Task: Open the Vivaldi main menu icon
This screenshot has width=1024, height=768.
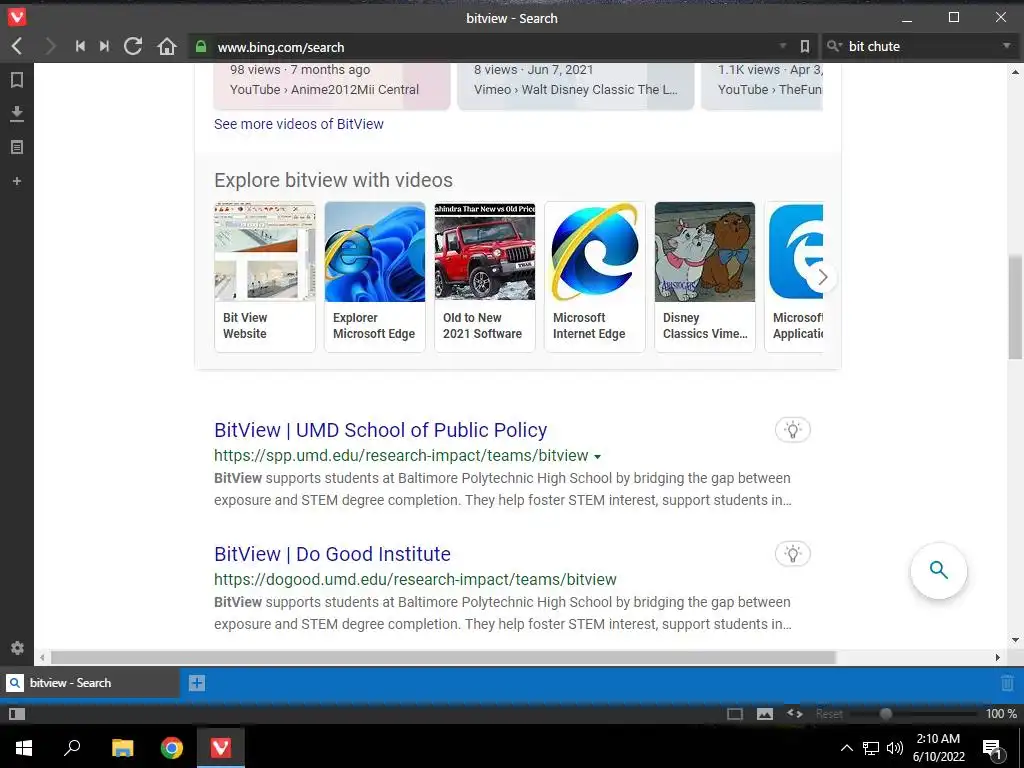Action: 17,17
